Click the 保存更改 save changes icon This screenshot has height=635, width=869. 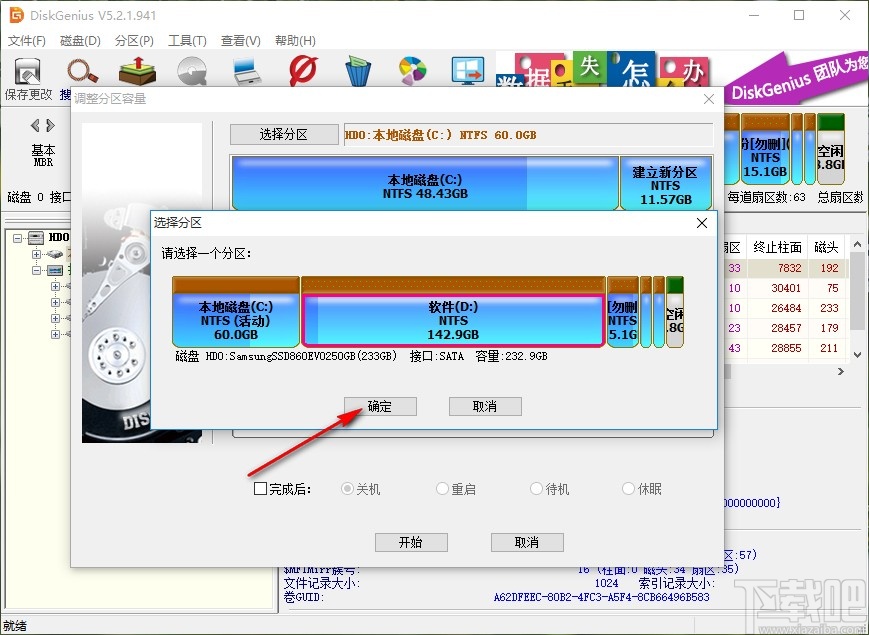tap(27, 72)
